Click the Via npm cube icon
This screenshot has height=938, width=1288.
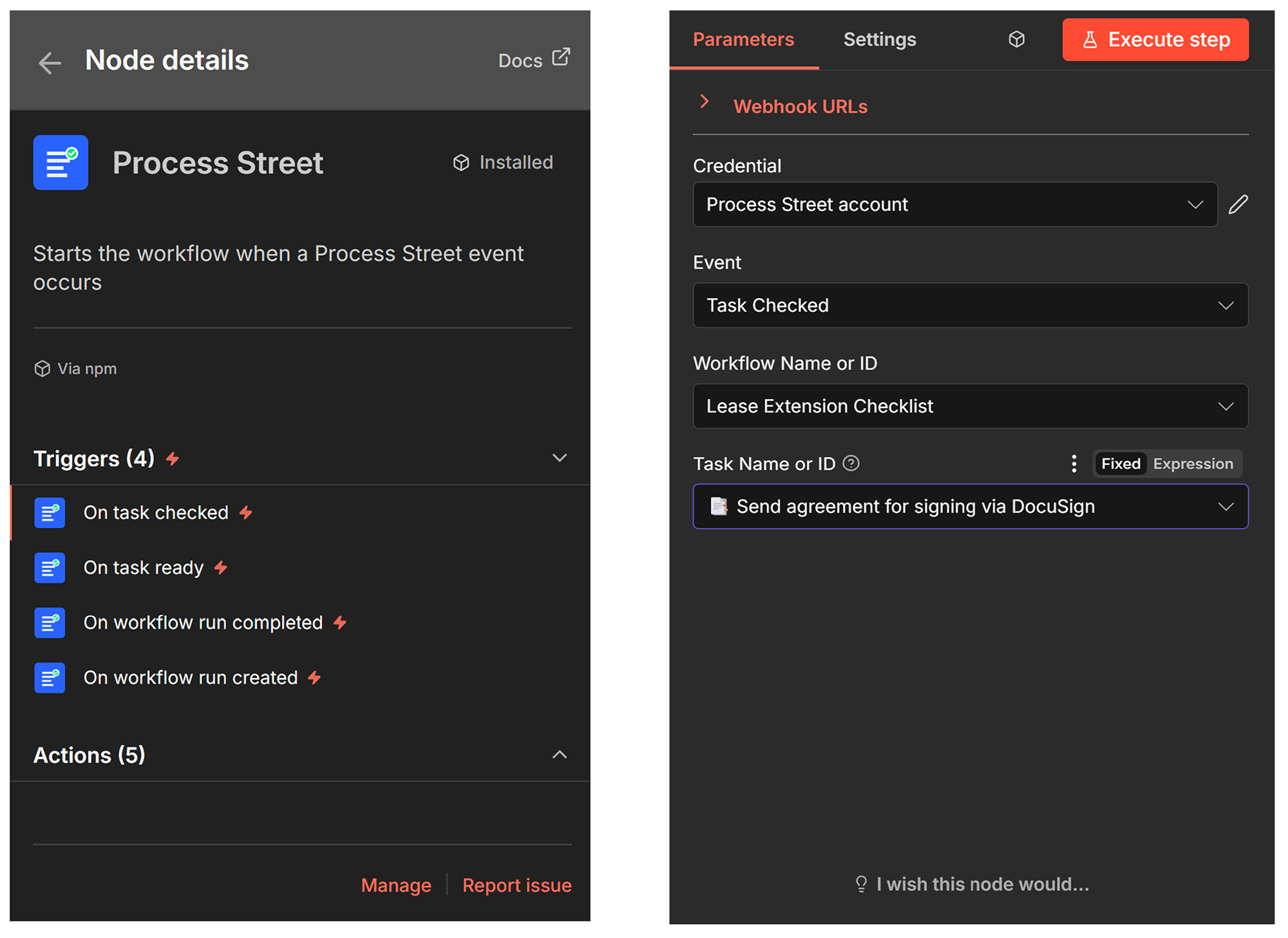tap(43, 369)
